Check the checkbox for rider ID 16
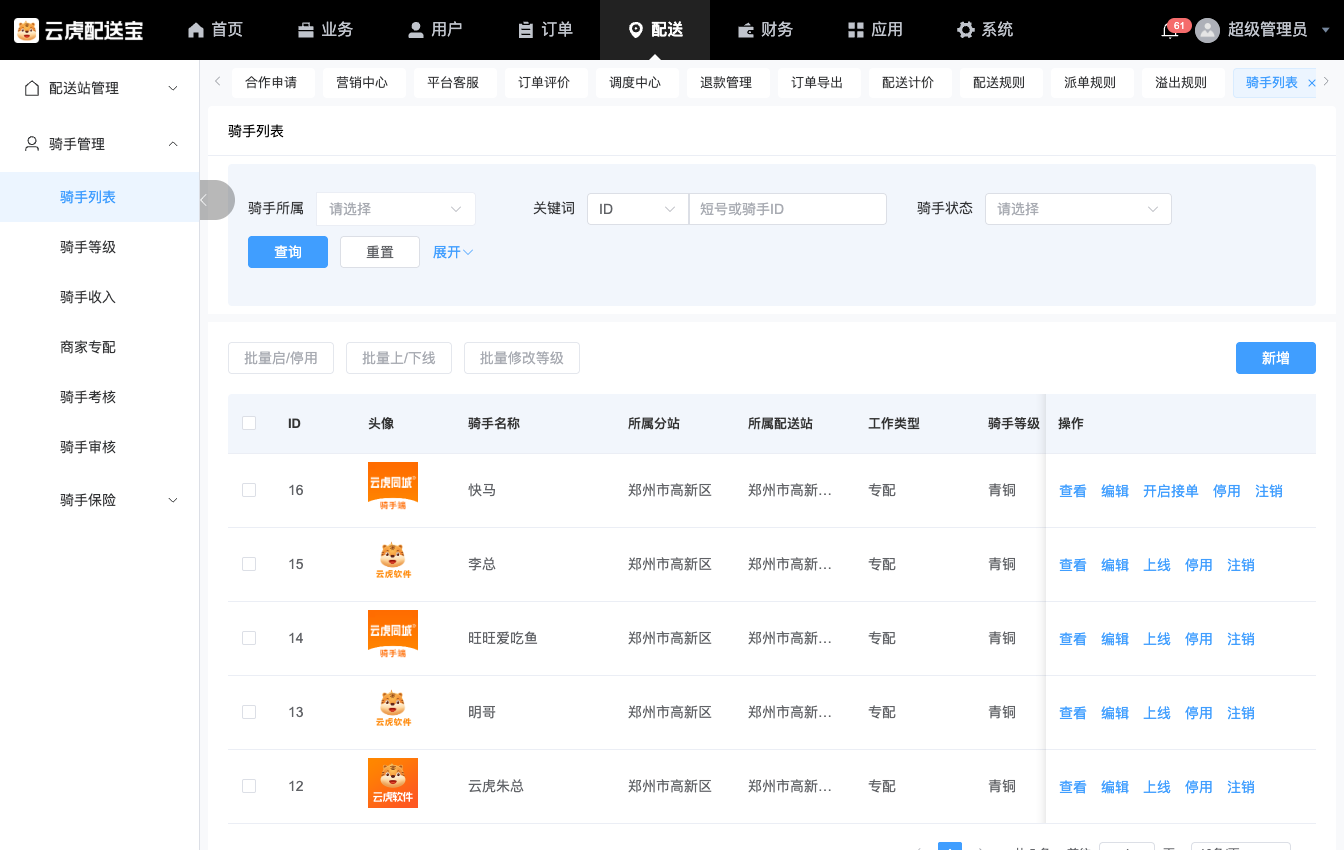This screenshot has width=1344, height=850. point(249,490)
